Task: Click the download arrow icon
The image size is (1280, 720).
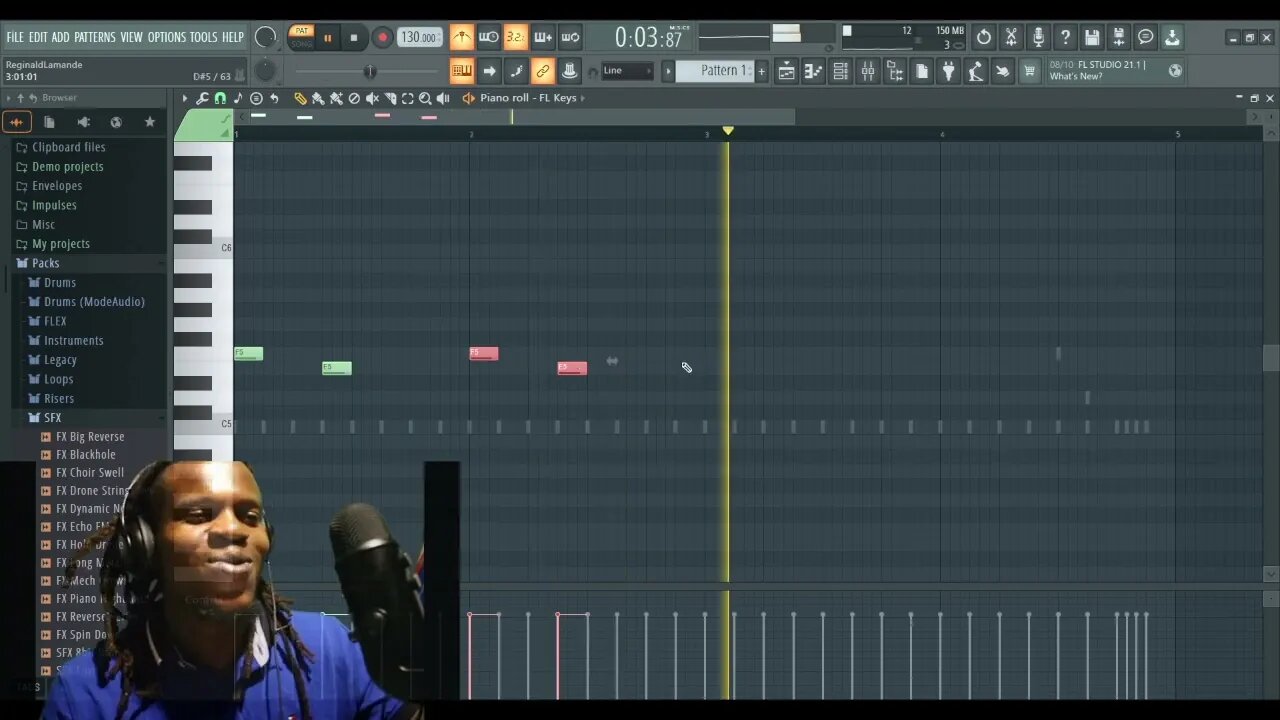Action: coord(1172,37)
